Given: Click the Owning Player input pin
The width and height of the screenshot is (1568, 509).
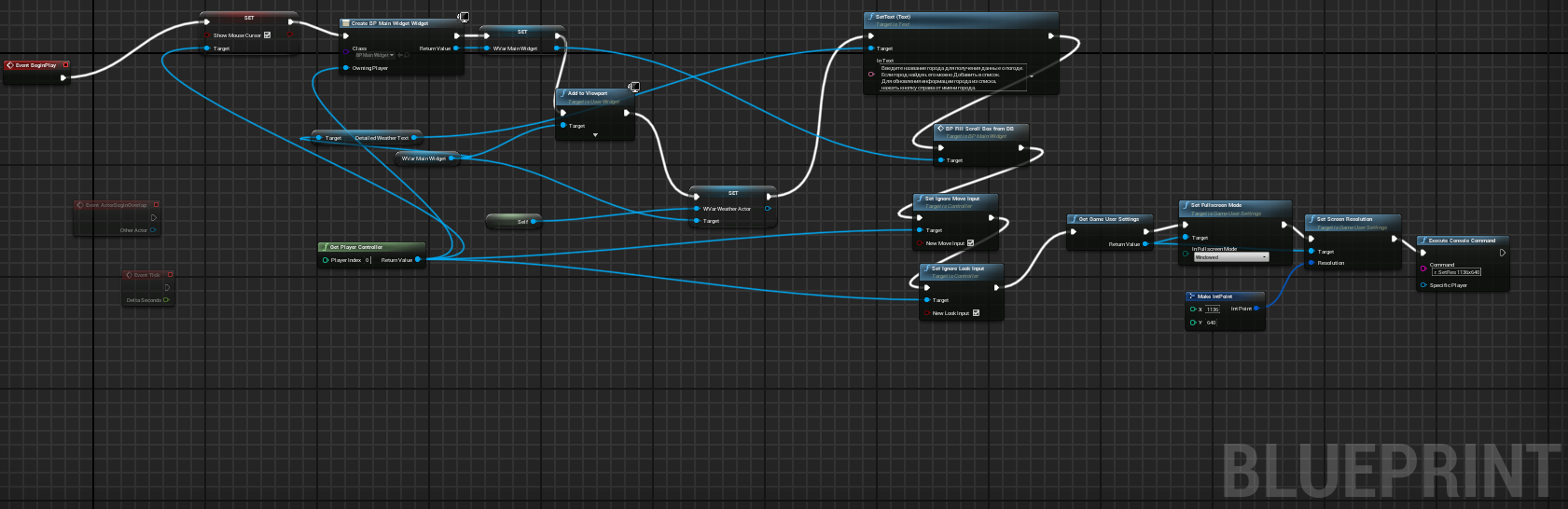Looking at the screenshot, I should 346,68.
